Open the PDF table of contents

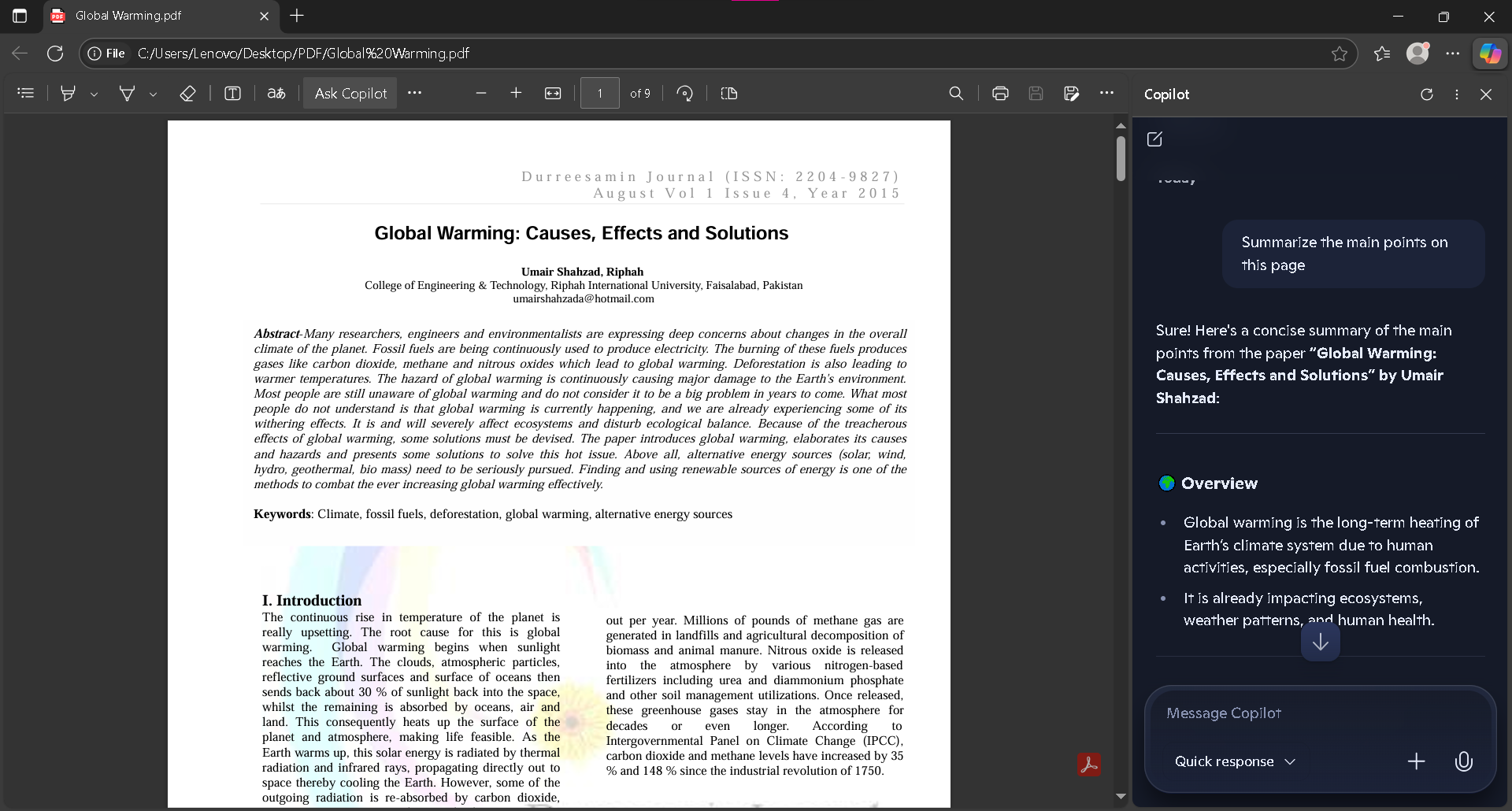26,93
